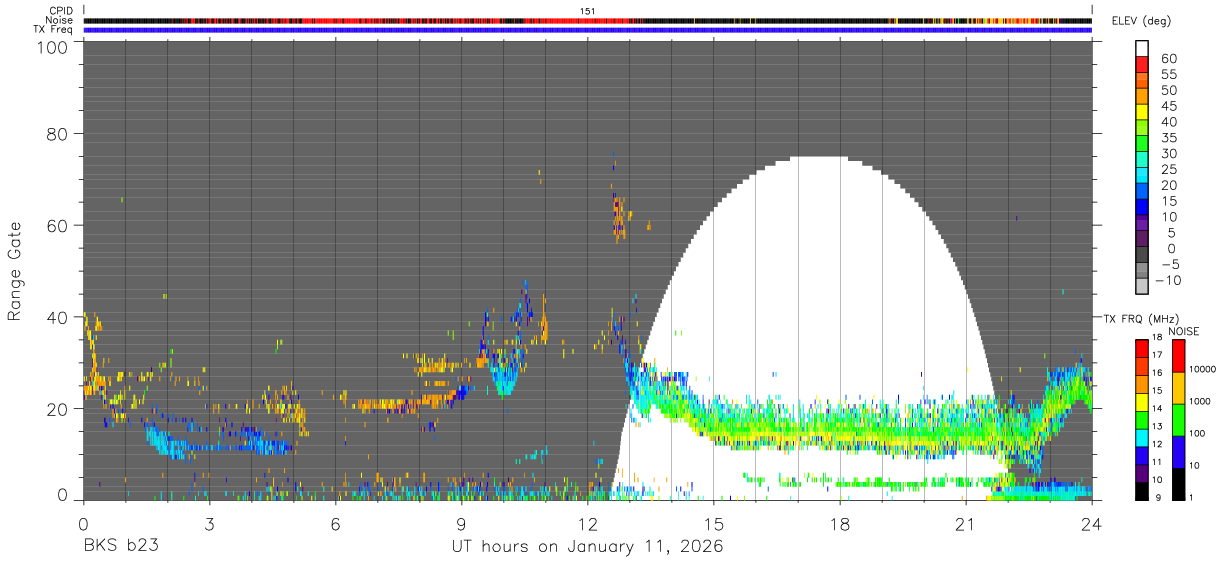Click y-axis tick label 40
Viewport: 1228px width, 567px height.
(x=58, y=317)
